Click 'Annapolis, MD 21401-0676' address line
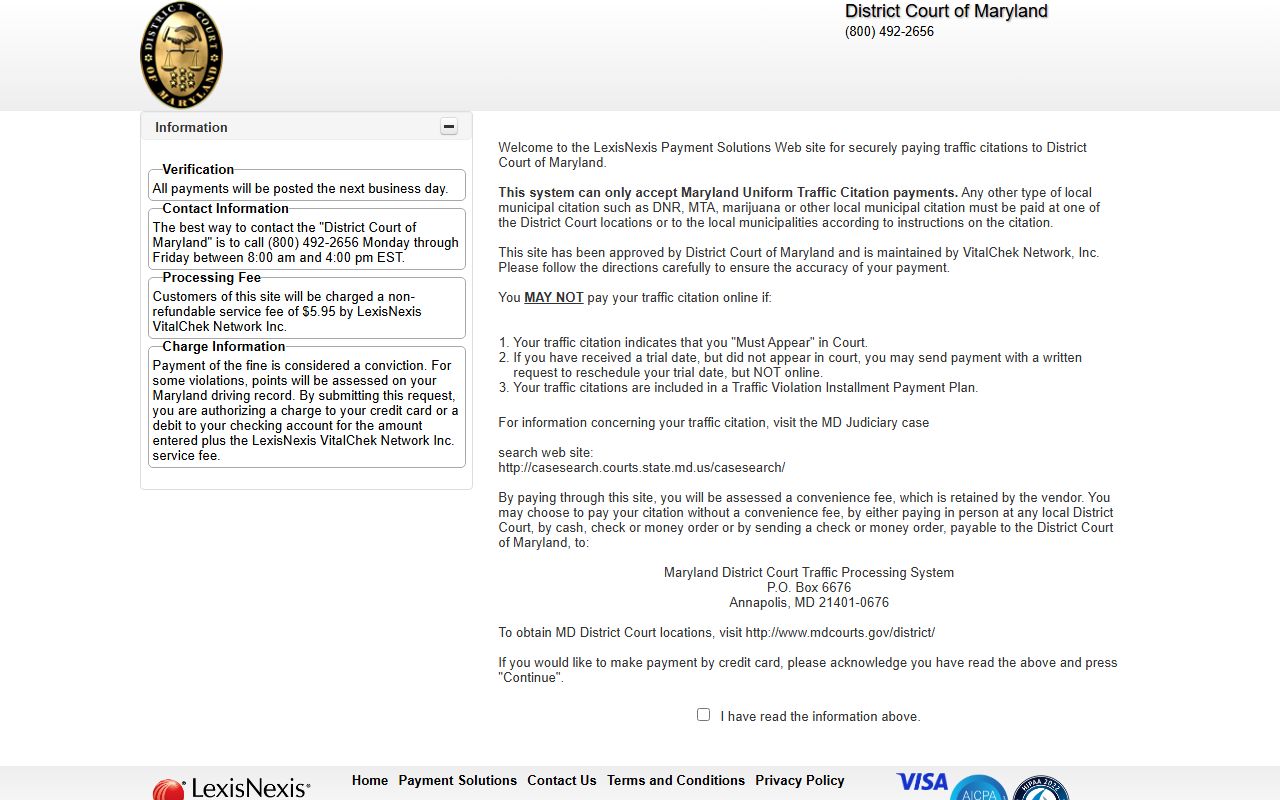 tap(809, 602)
